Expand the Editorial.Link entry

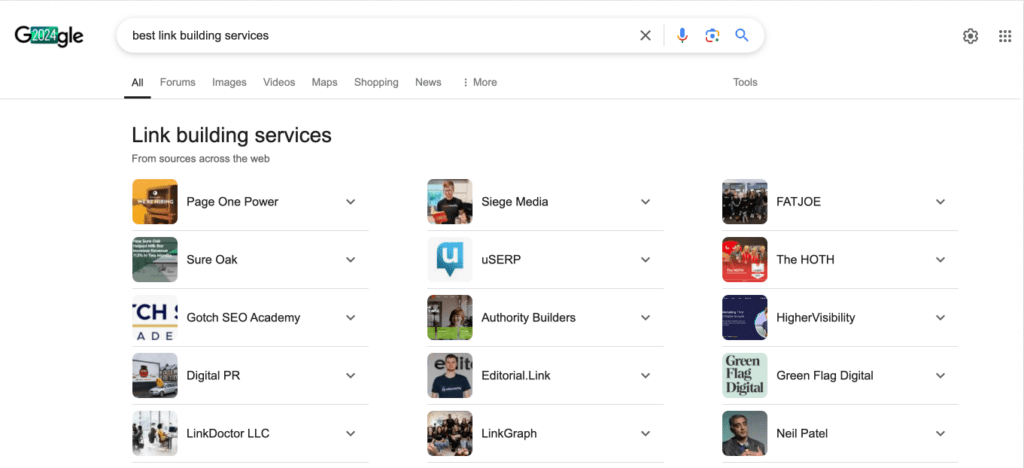(646, 375)
